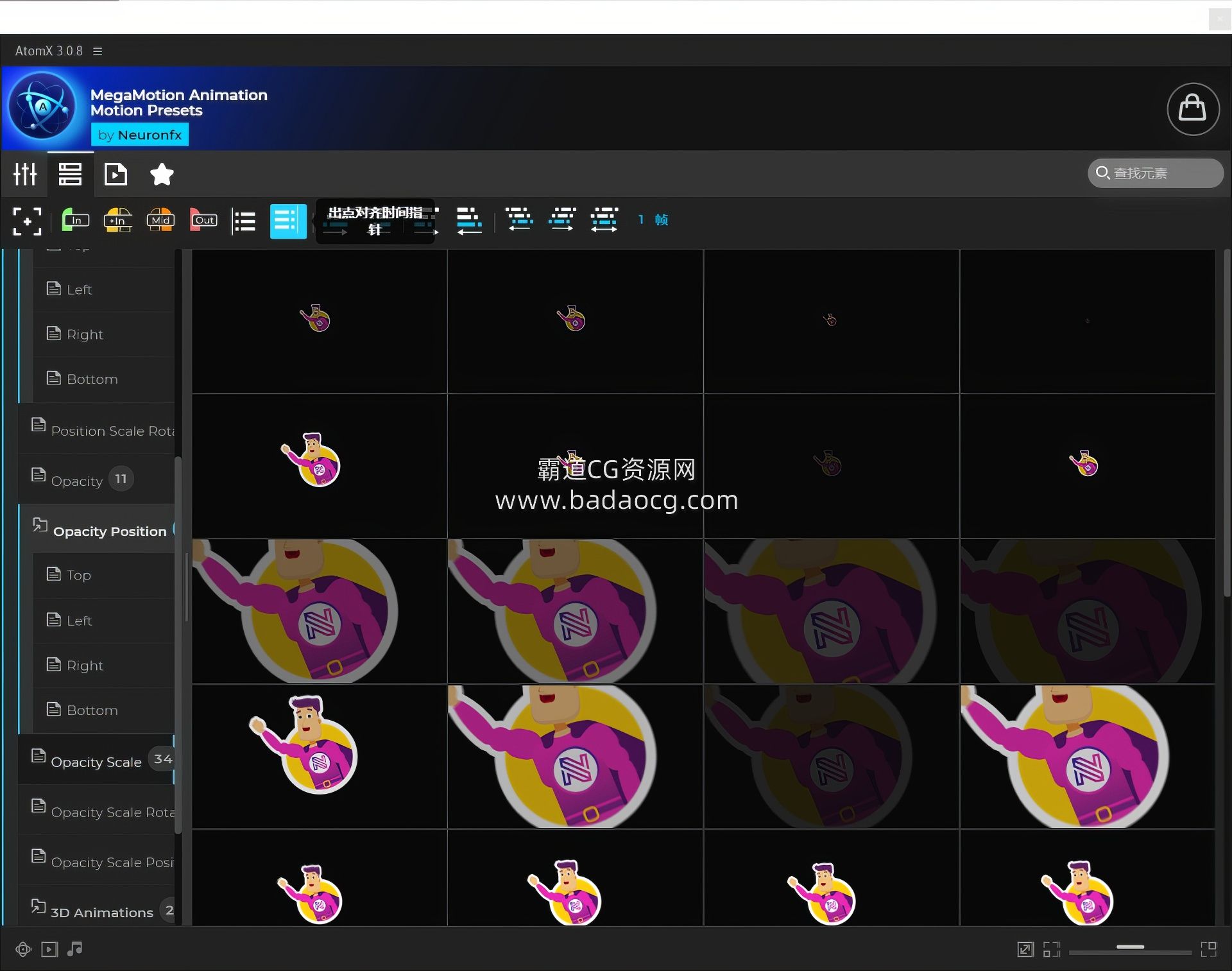Switch to bulleted list view icon

pos(244,221)
